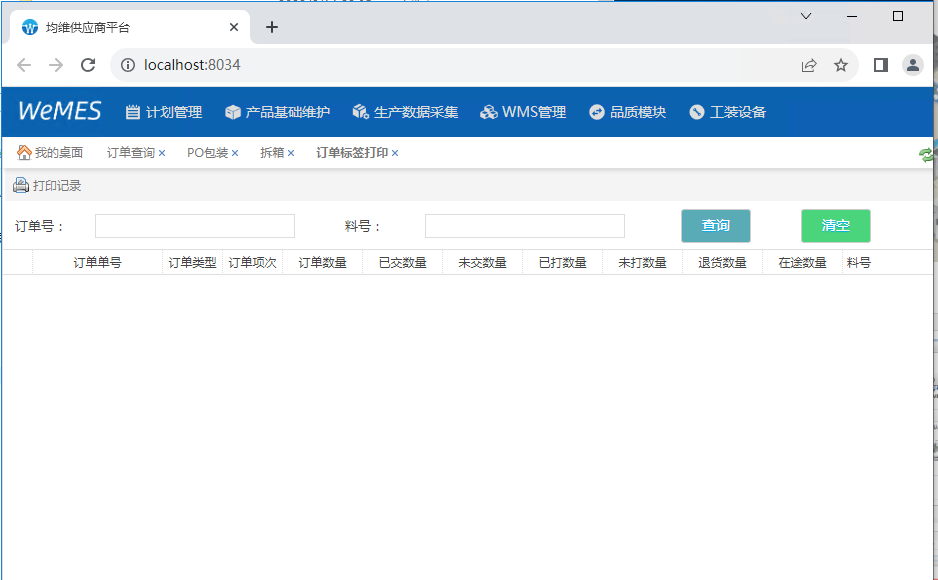The image size is (938, 580).
Task: Close the 订单标签打印 tab
Action: pyautogui.click(x=395, y=154)
